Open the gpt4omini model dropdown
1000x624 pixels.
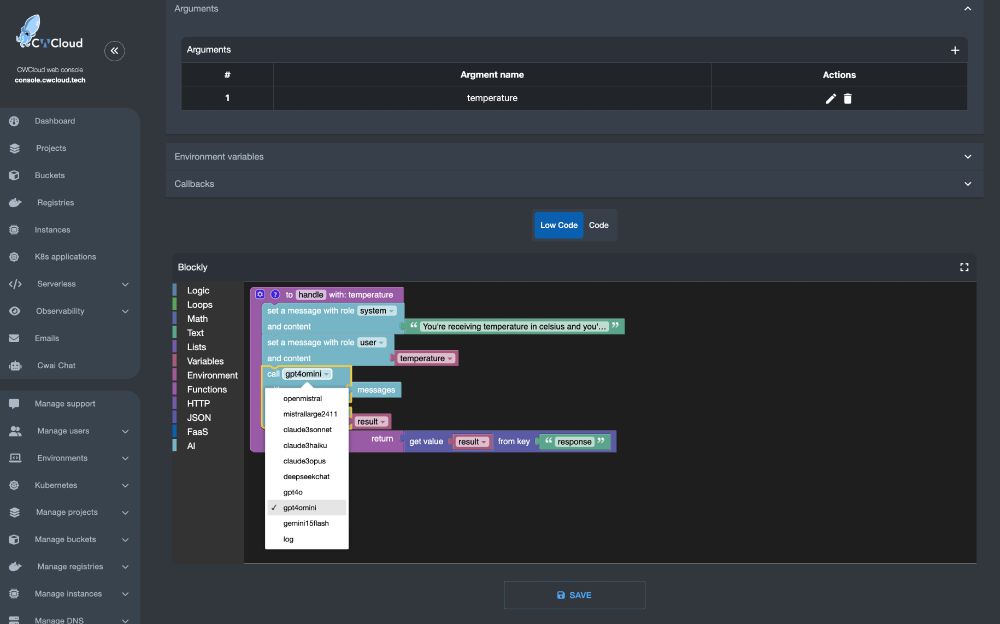tap(307, 374)
